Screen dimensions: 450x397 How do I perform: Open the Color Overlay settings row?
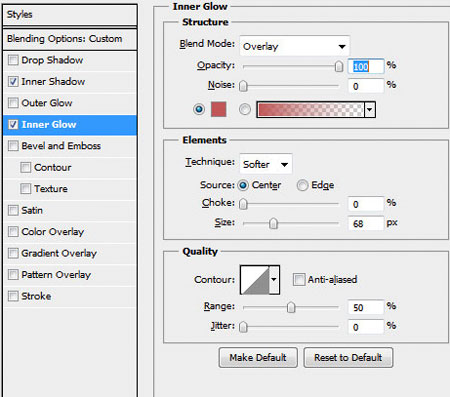[x=70, y=232]
